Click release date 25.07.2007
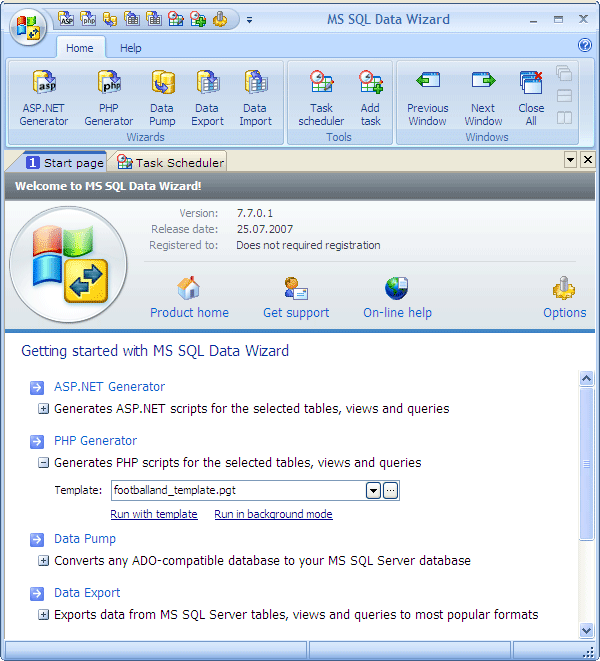The height and width of the screenshot is (661, 600). 265,229
